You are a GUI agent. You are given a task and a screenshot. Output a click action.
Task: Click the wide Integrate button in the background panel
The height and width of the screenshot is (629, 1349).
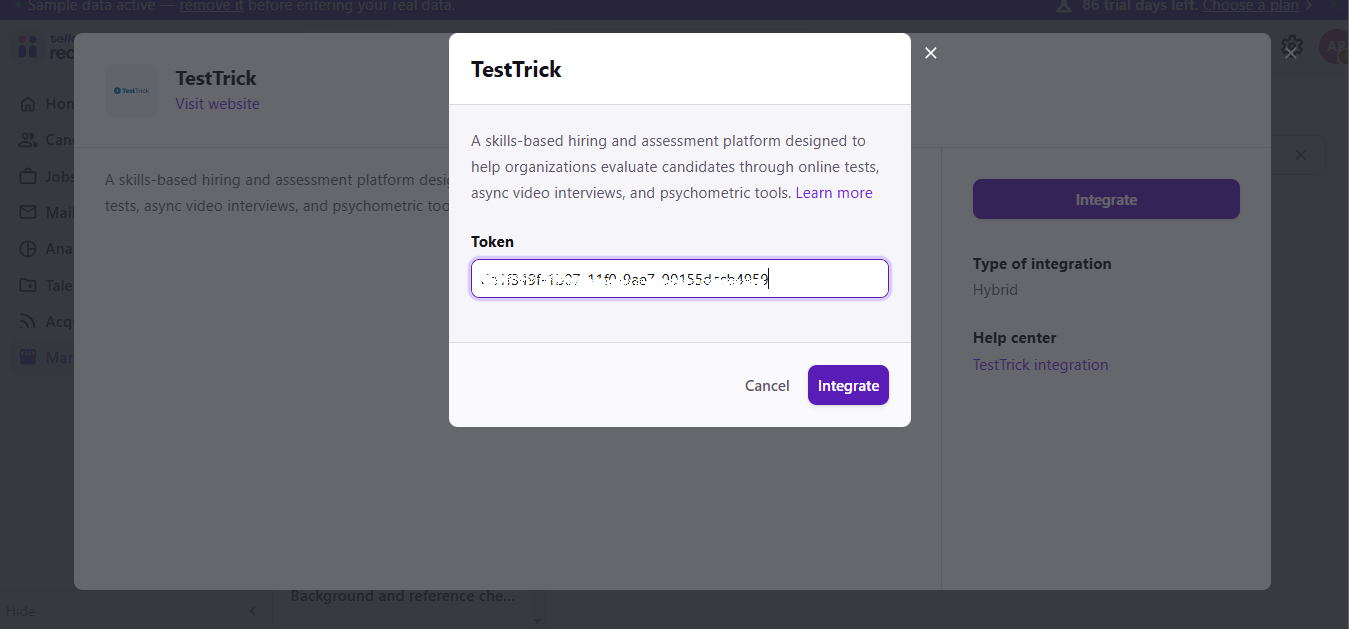(1106, 199)
